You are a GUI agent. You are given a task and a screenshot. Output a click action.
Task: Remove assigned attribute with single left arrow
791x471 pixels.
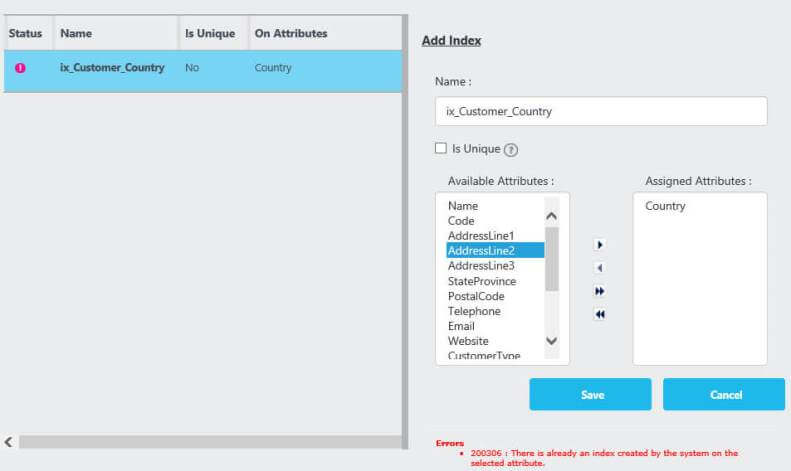(x=599, y=268)
